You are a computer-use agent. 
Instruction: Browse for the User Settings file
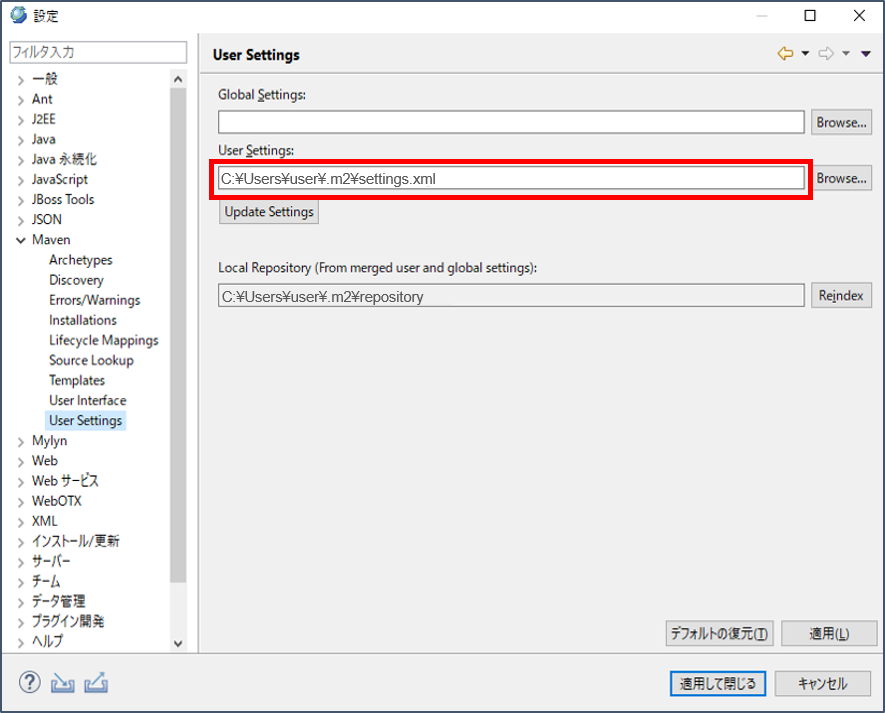[841, 178]
